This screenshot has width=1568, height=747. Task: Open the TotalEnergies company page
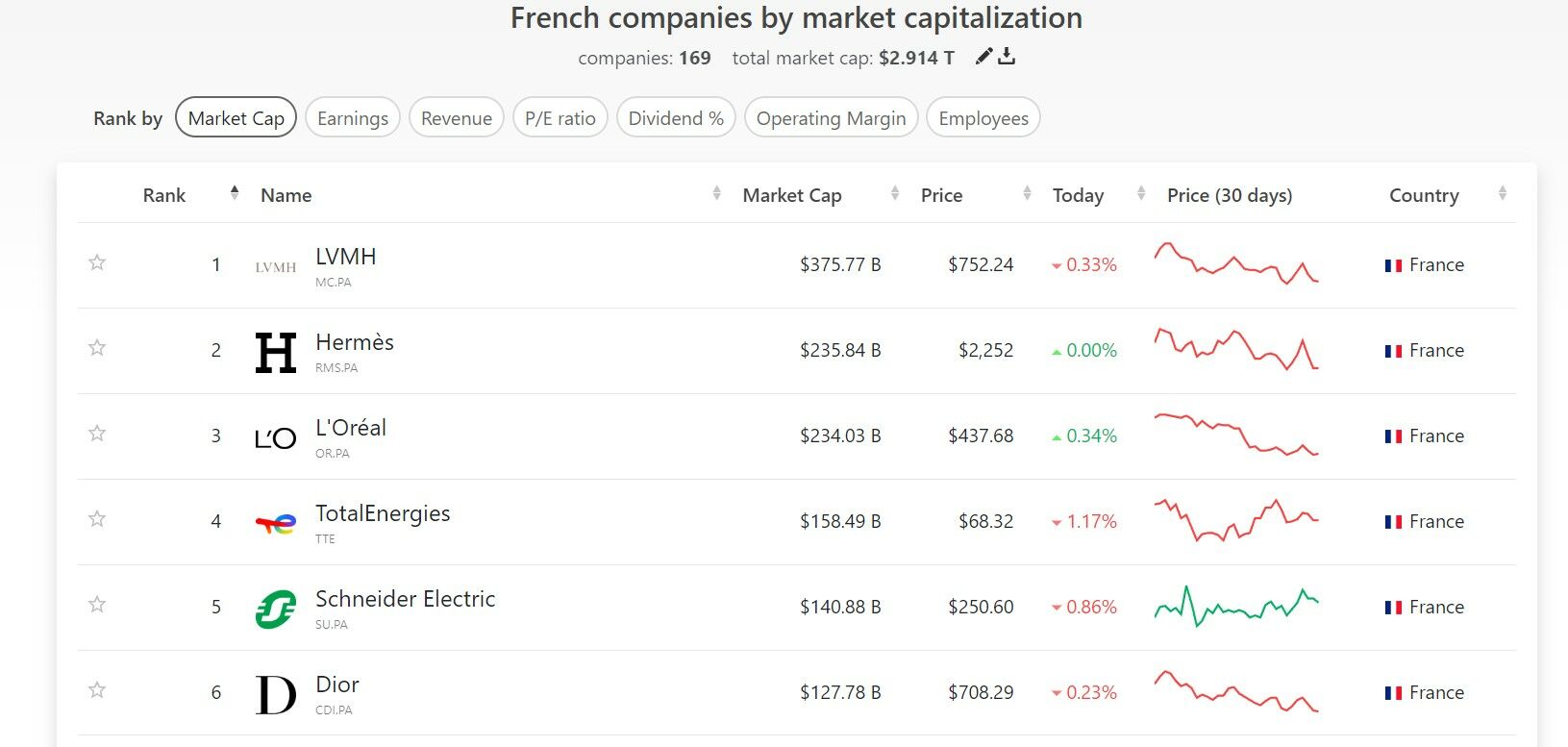383,513
